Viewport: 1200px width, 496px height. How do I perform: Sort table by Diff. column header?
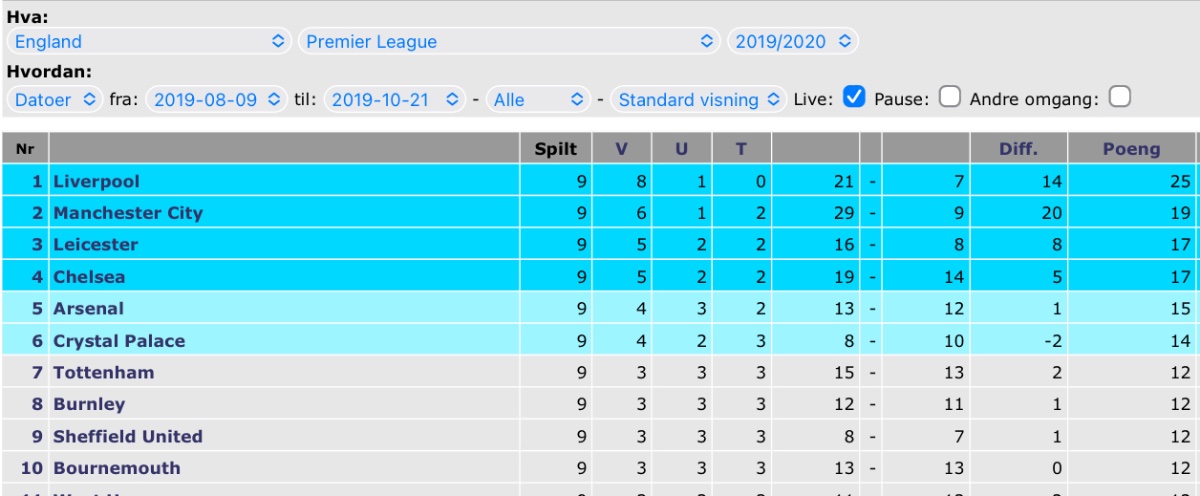[1019, 149]
